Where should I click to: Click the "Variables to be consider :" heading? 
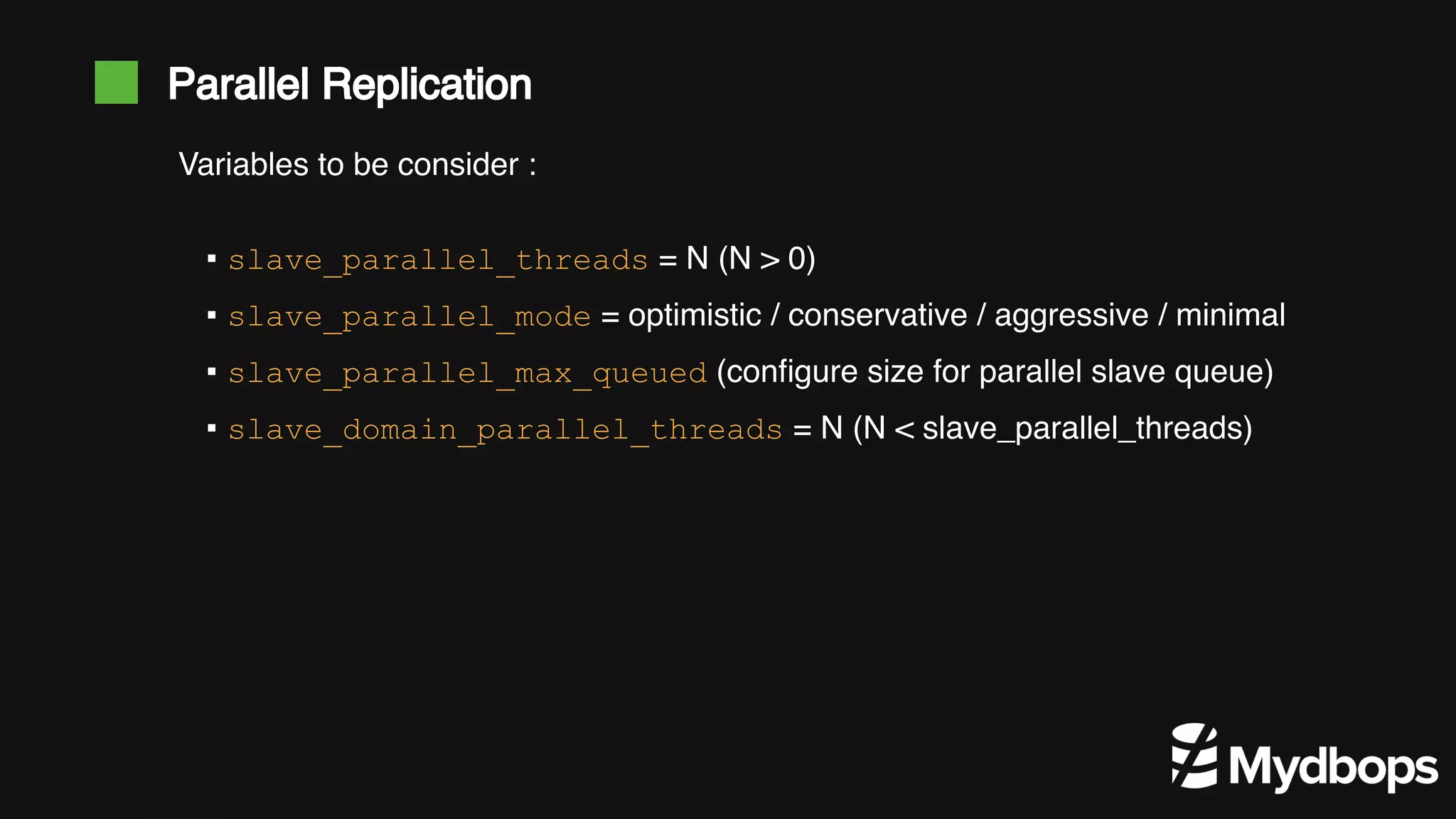pos(358,164)
